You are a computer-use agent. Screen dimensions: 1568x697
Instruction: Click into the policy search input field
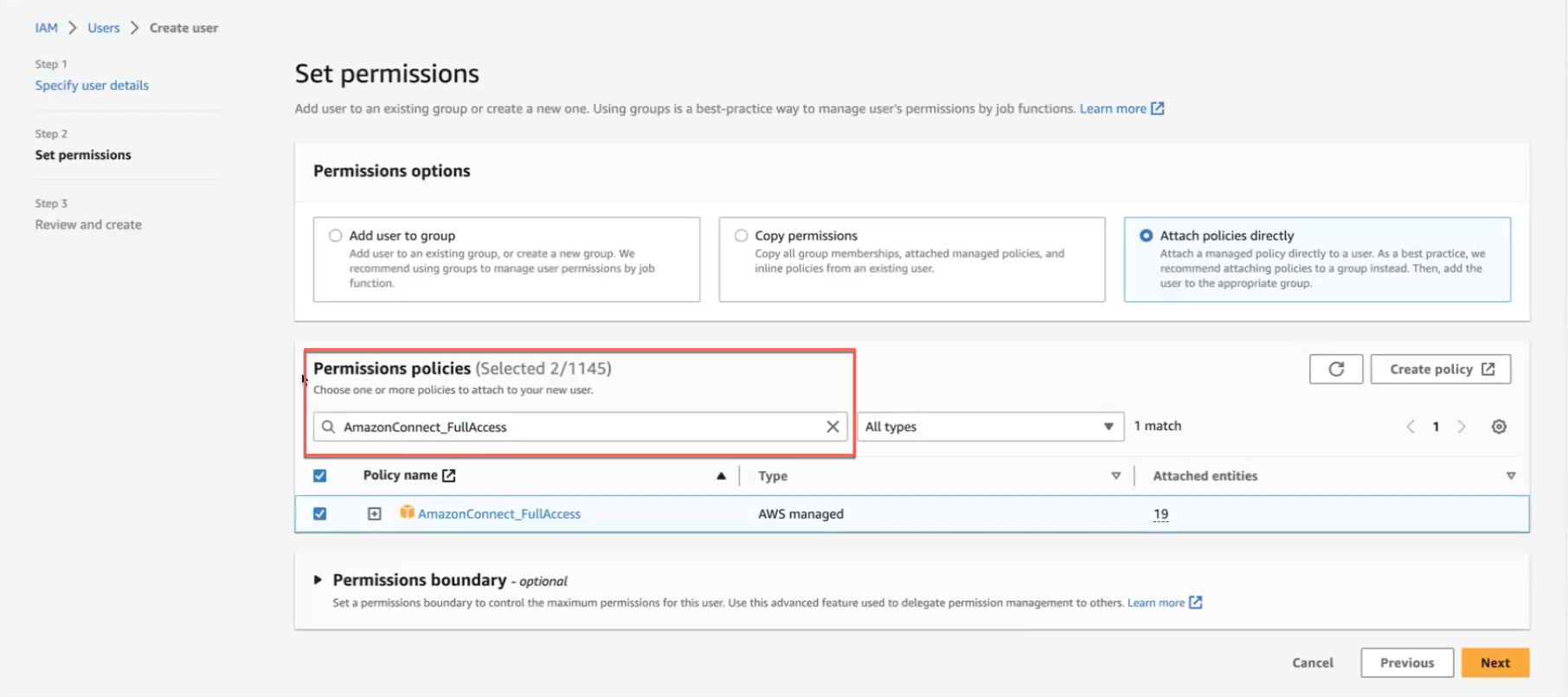point(580,427)
